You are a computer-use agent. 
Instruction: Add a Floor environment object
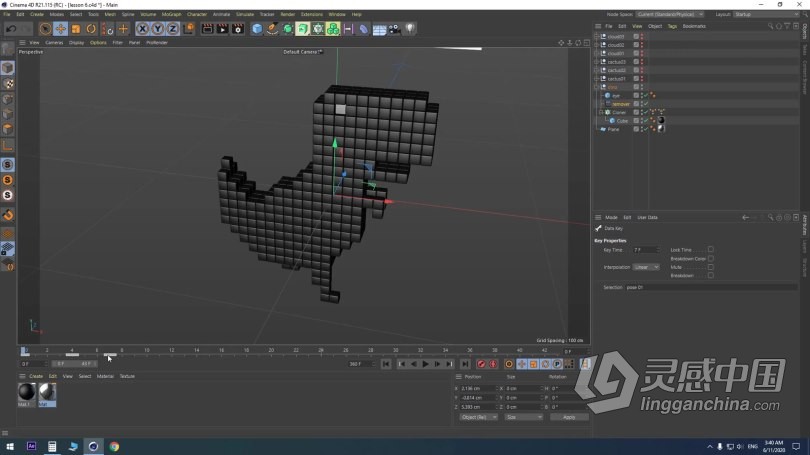379,29
